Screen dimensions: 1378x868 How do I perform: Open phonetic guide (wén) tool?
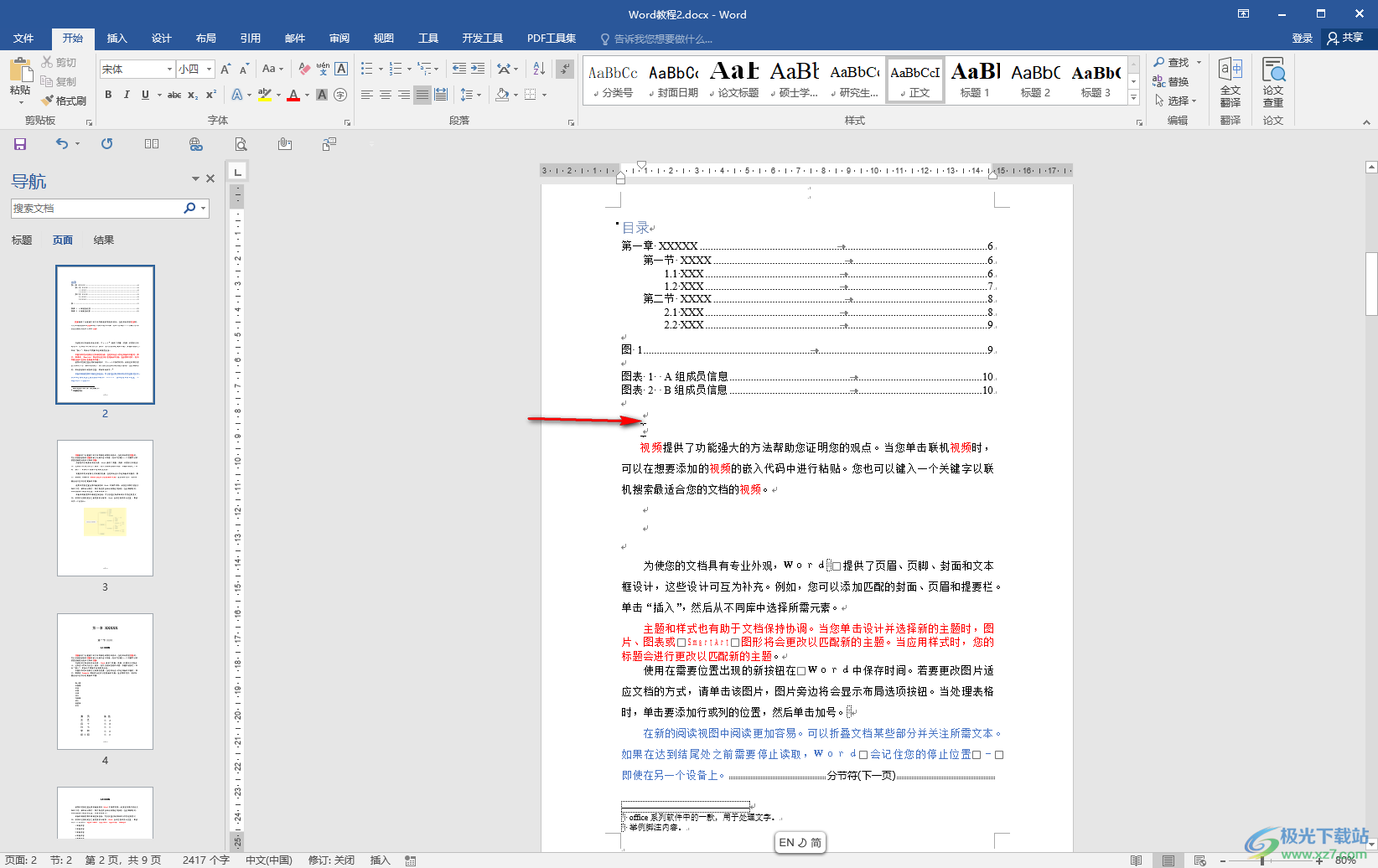point(323,69)
